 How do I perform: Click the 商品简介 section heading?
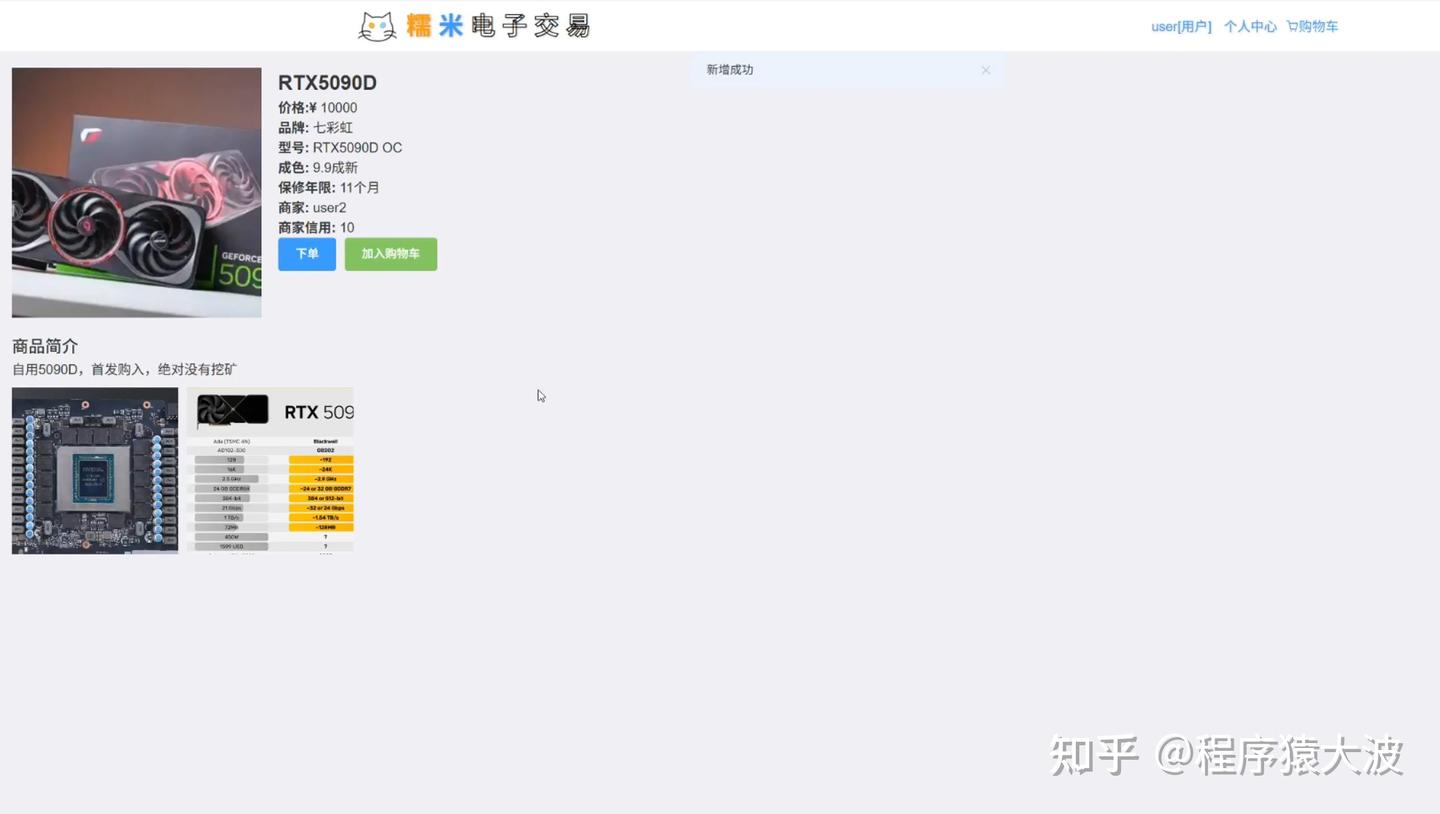click(x=45, y=347)
